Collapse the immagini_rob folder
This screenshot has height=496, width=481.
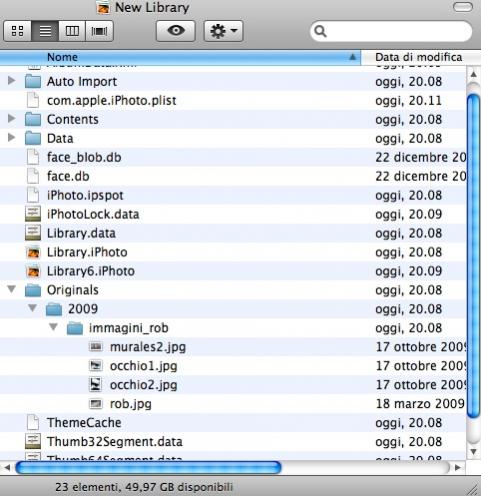[x=53, y=327]
